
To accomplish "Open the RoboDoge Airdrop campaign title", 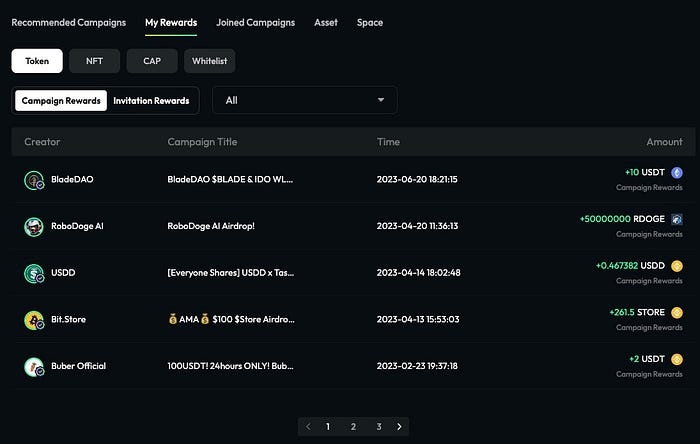I will (x=226, y=226).
